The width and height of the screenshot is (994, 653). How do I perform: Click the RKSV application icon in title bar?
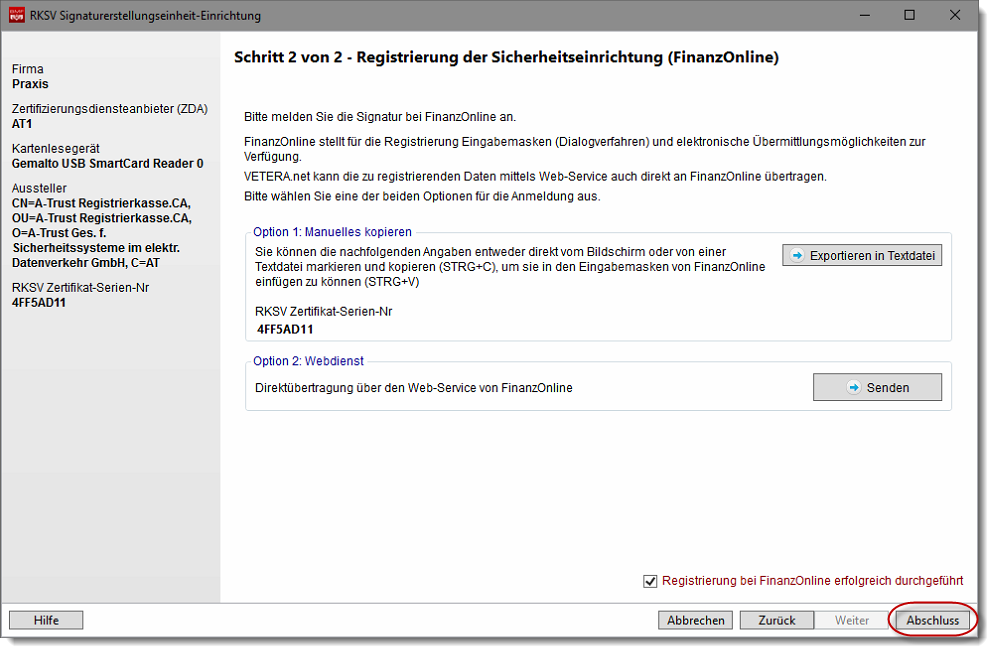[17, 15]
